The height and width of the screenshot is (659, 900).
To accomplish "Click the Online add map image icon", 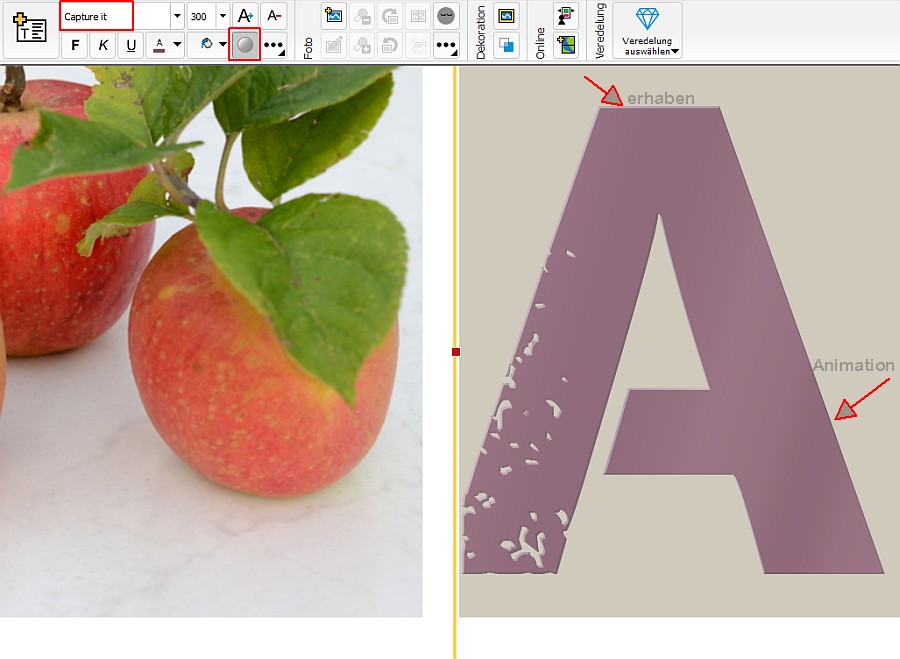I will tap(566, 45).
